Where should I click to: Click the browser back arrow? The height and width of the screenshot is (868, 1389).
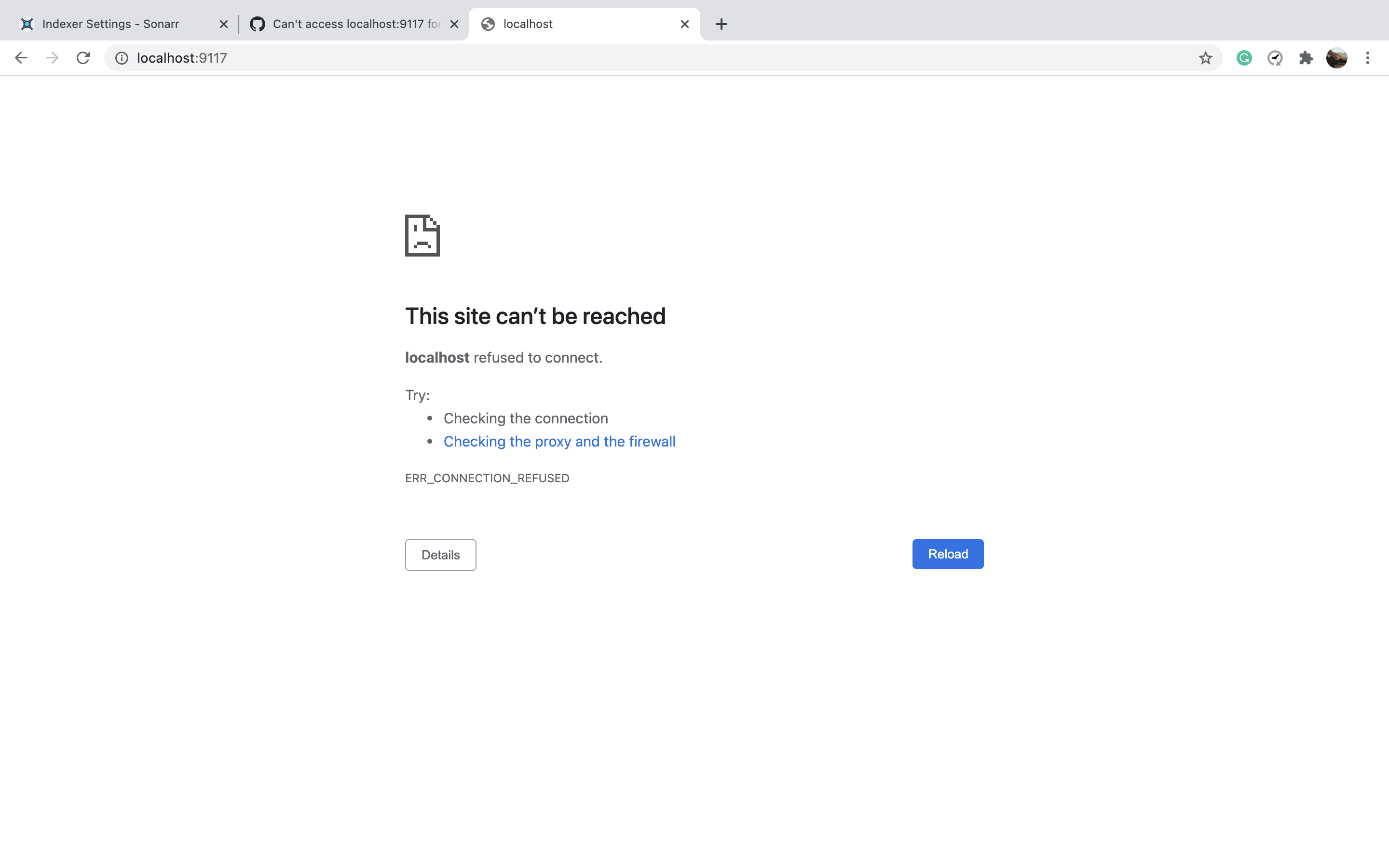pos(21,58)
